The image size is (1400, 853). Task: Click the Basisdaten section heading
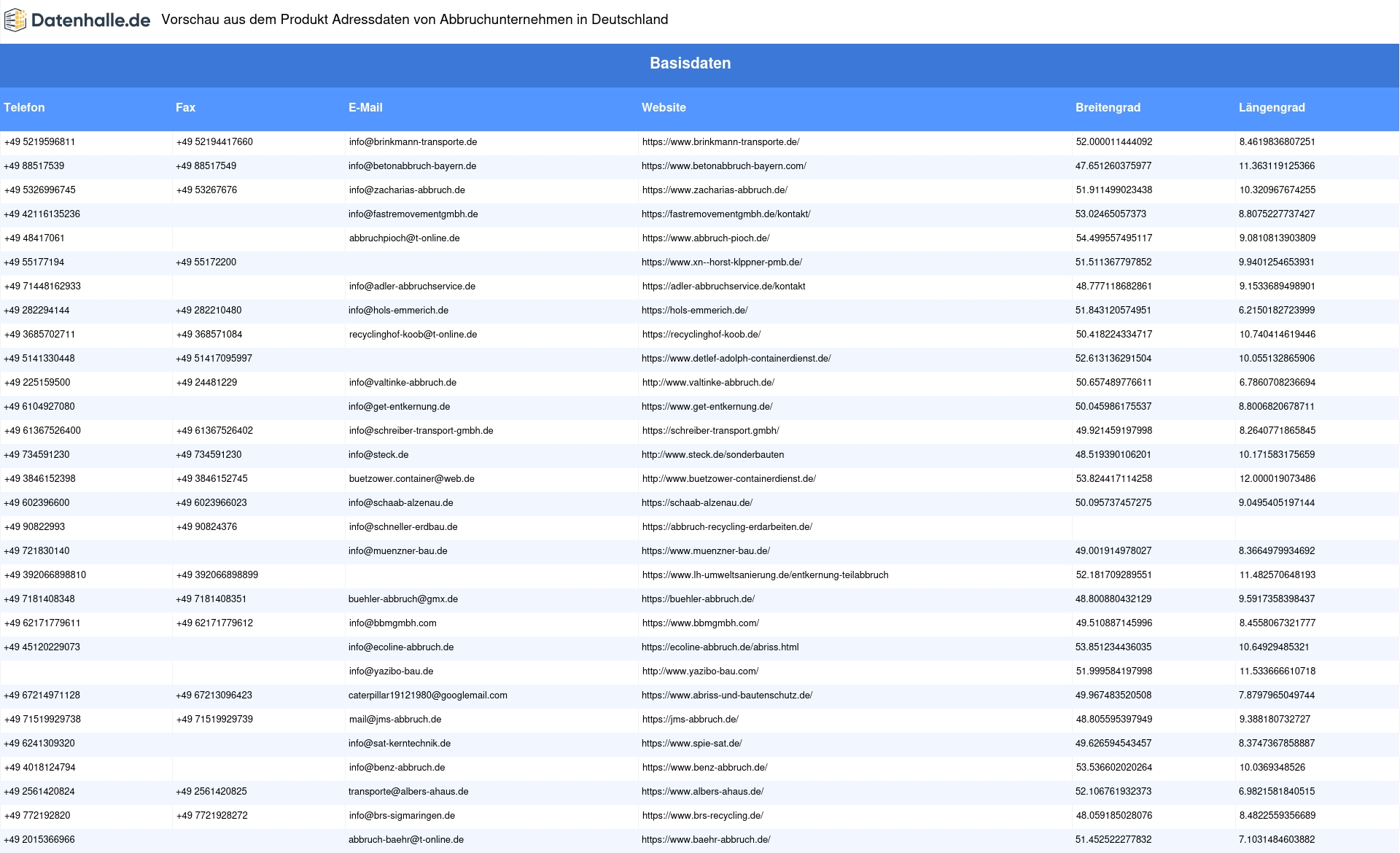point(691,63)
